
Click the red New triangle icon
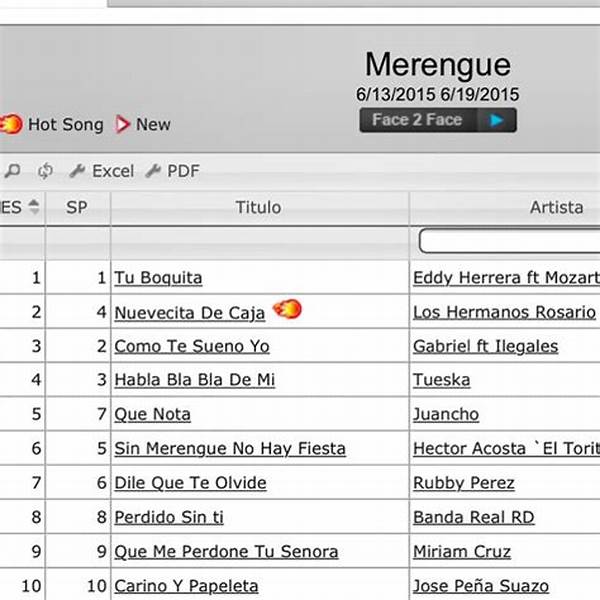pyautogui.click(x=123, y=124)
